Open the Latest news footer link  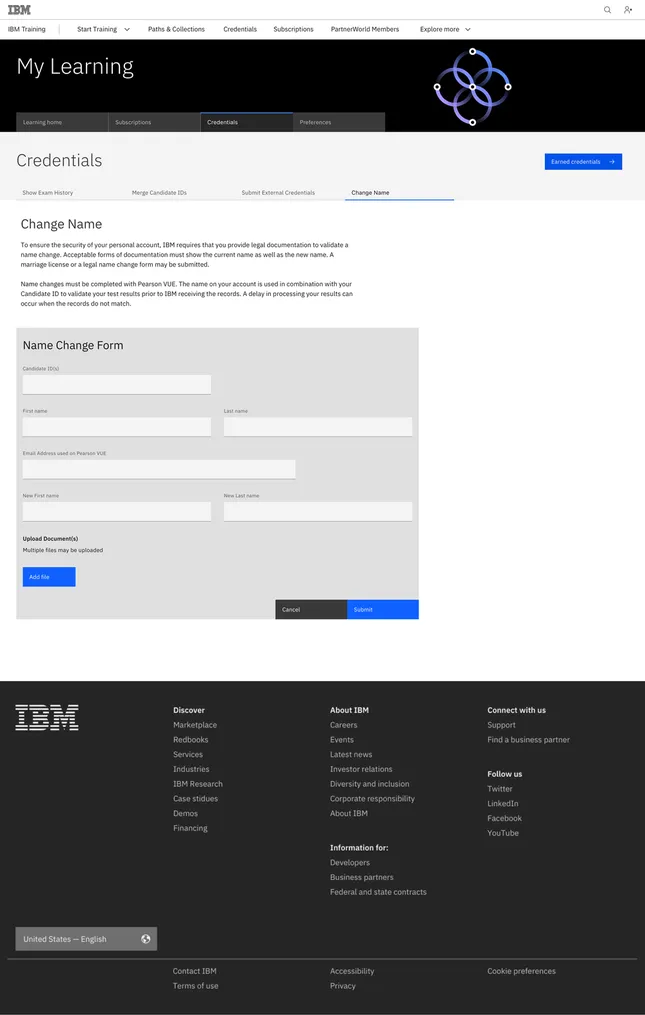pos(351,755)
